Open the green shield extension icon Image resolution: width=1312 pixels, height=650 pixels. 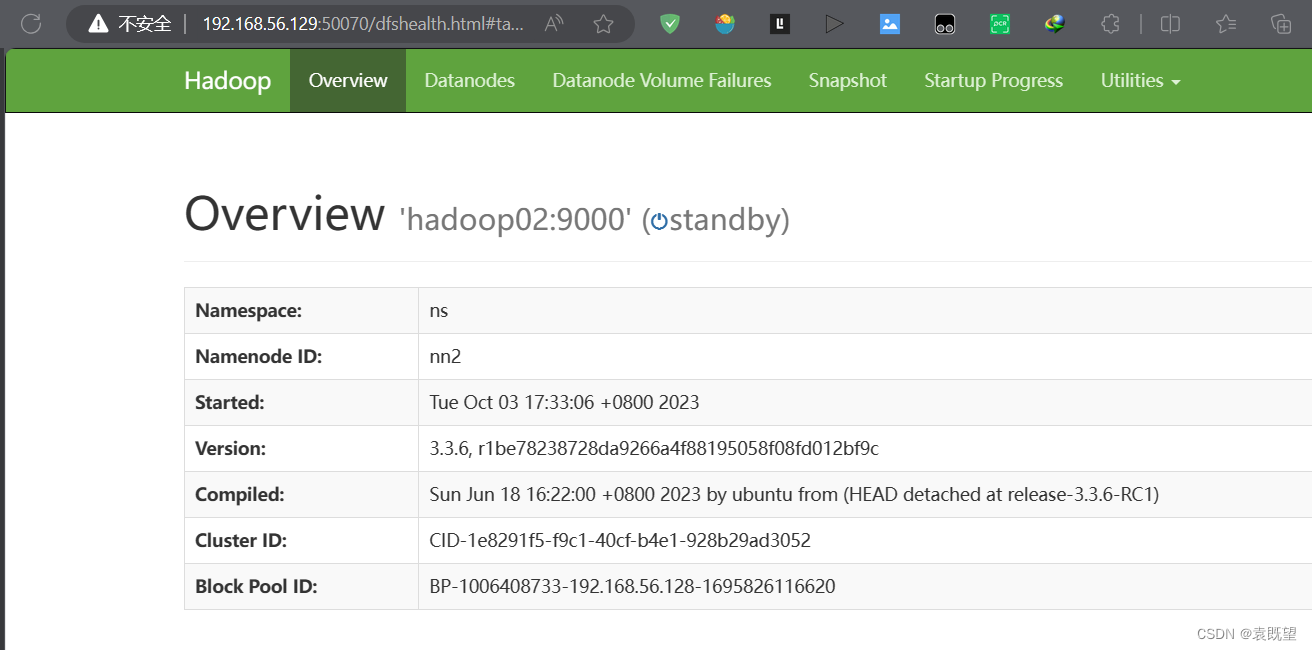(x=670, y=24)
